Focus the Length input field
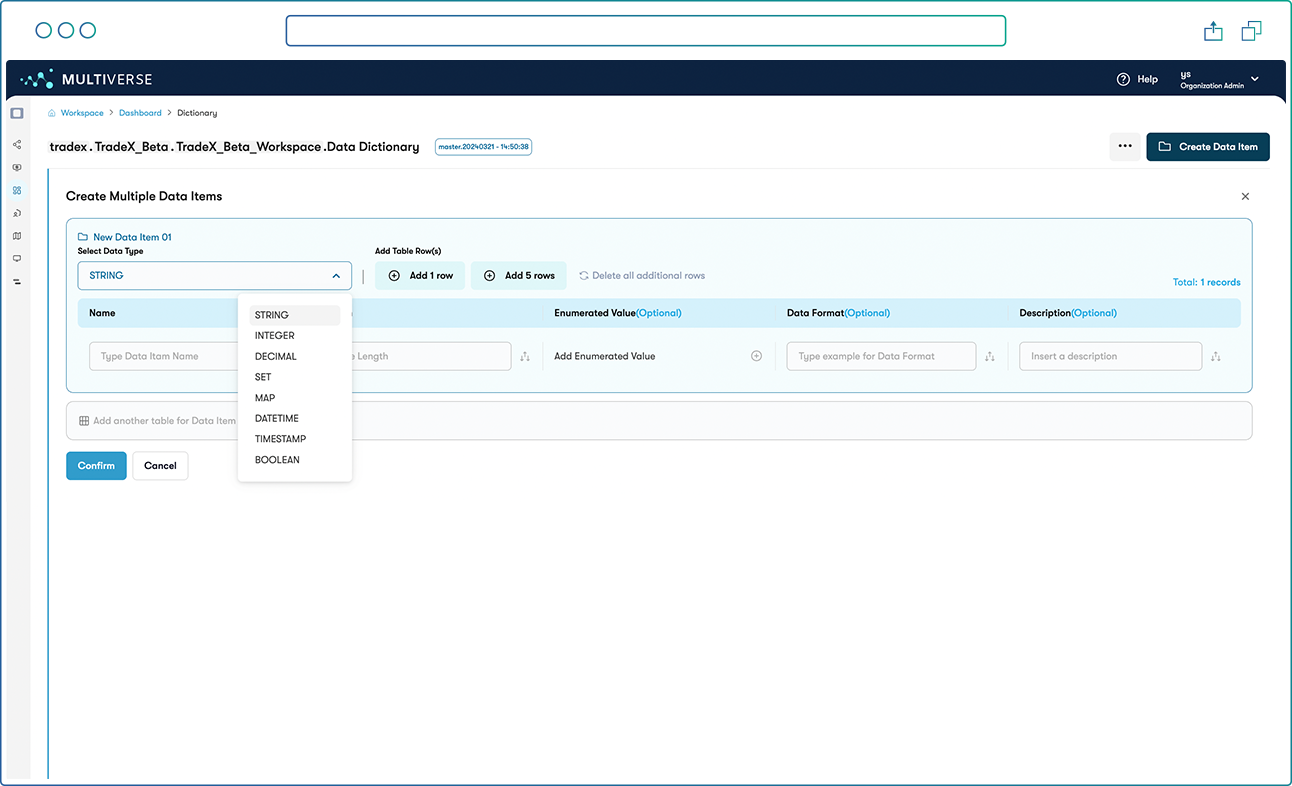The image size is (1292, 786). point(431,356)
